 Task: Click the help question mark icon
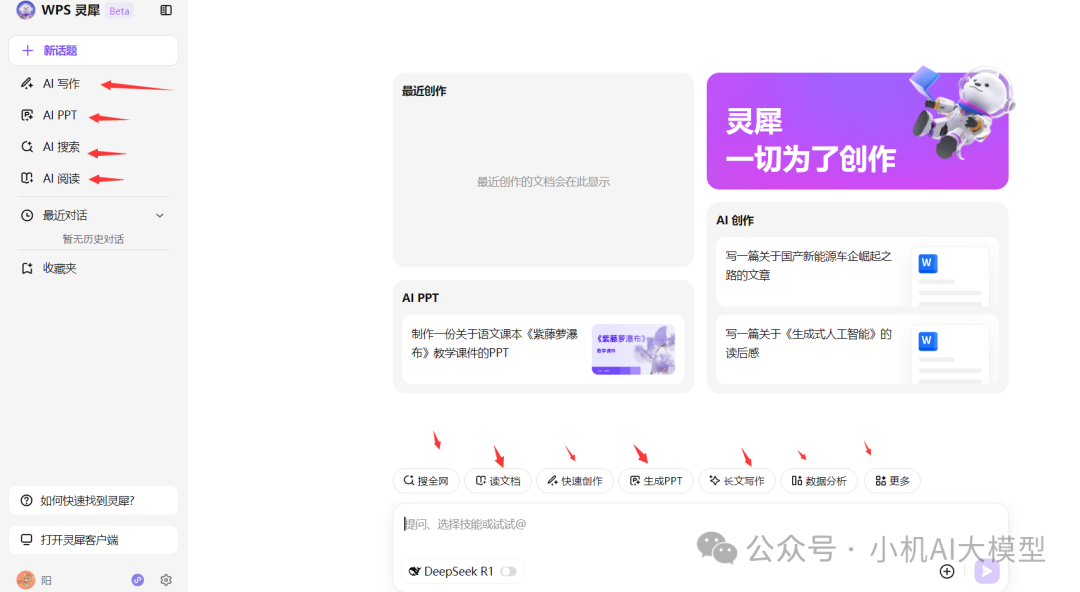26,500
